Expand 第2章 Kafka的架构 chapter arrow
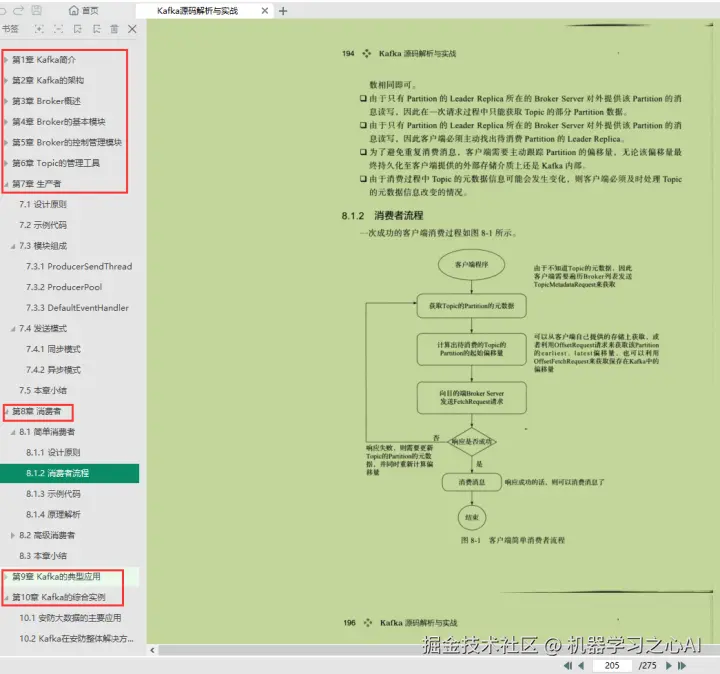 tap(6, 80)
